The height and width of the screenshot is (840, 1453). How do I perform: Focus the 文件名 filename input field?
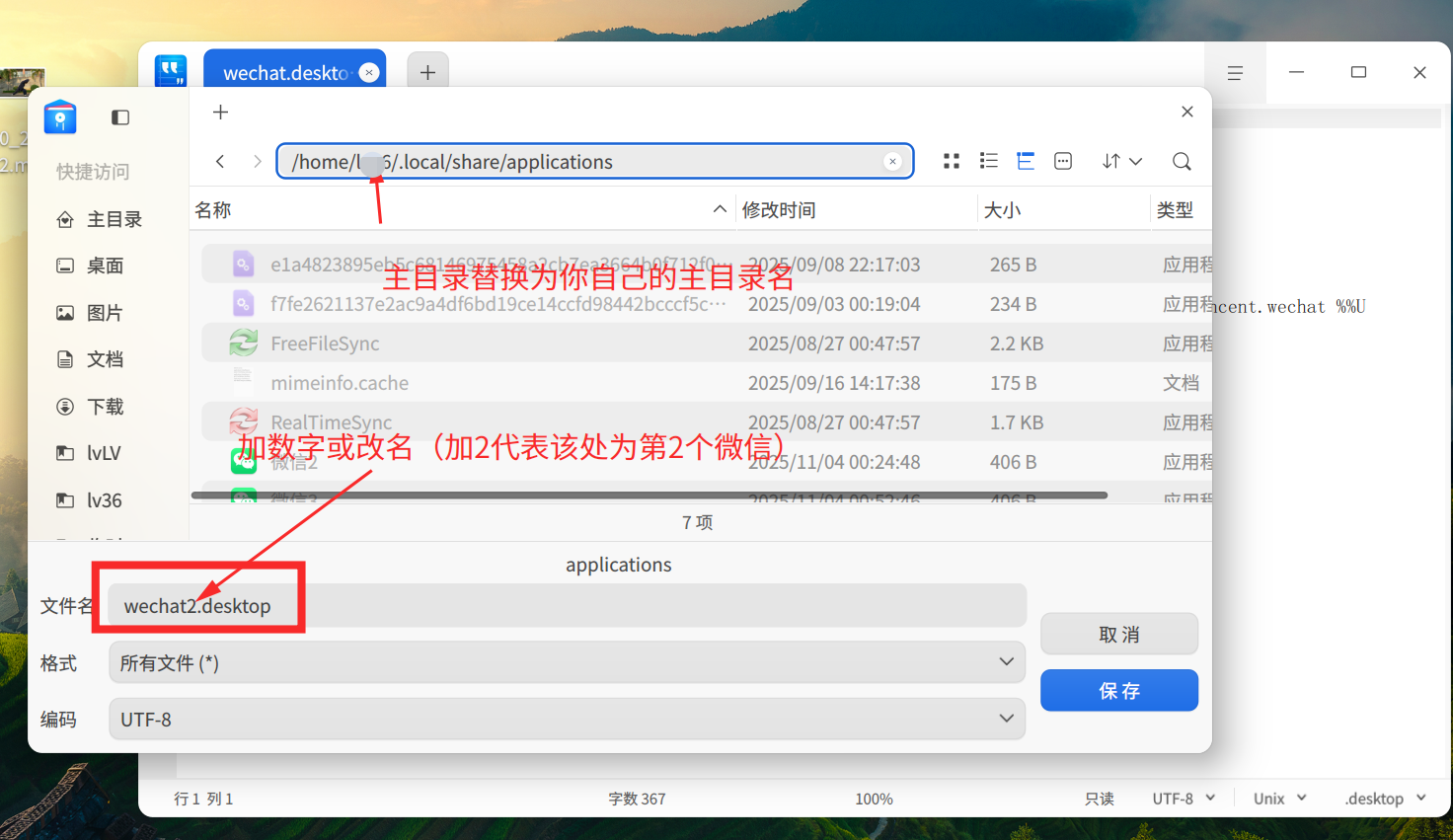pos(567,606)
